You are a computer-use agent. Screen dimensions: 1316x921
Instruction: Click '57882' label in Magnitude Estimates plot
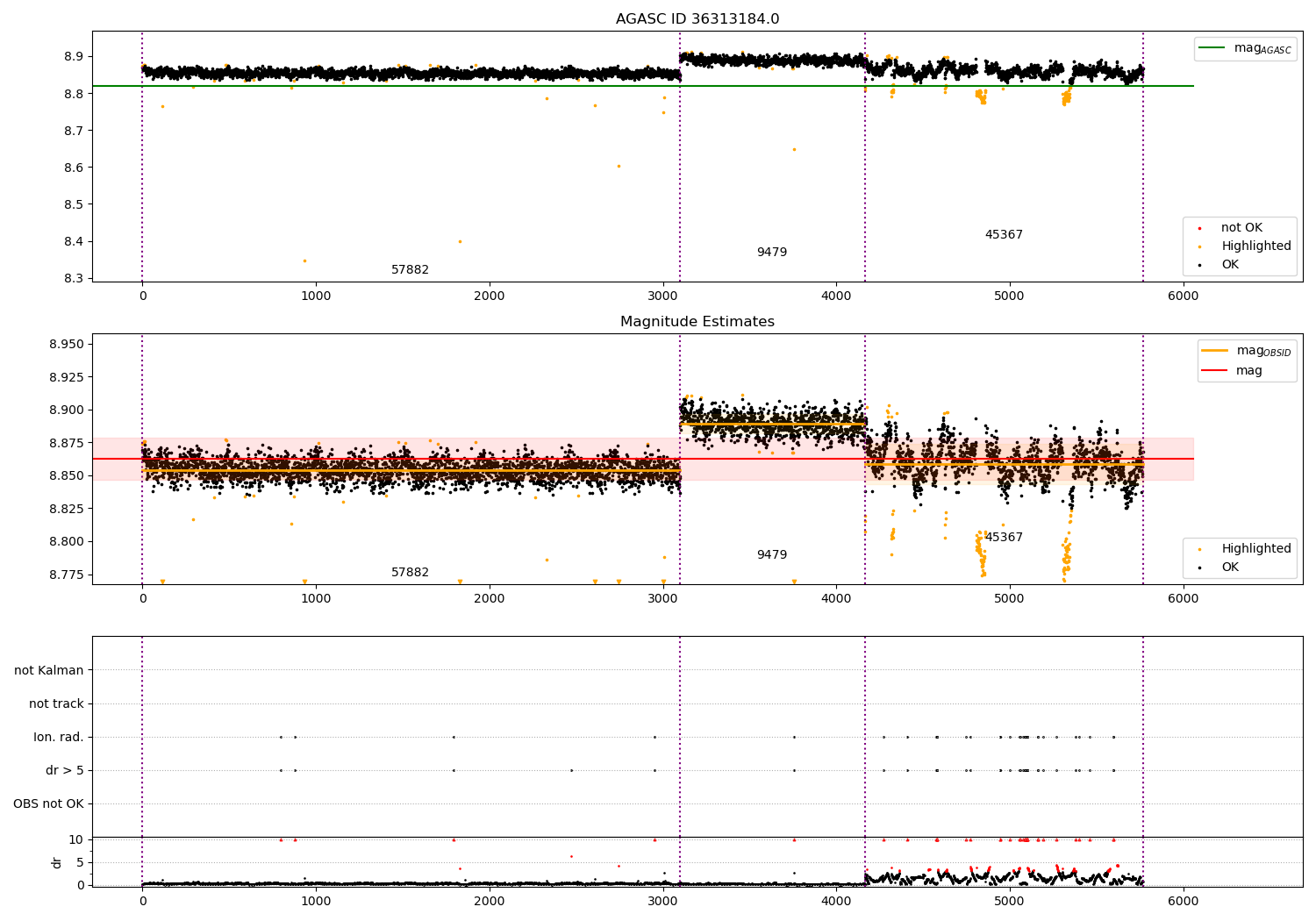(x=410, y=573)
